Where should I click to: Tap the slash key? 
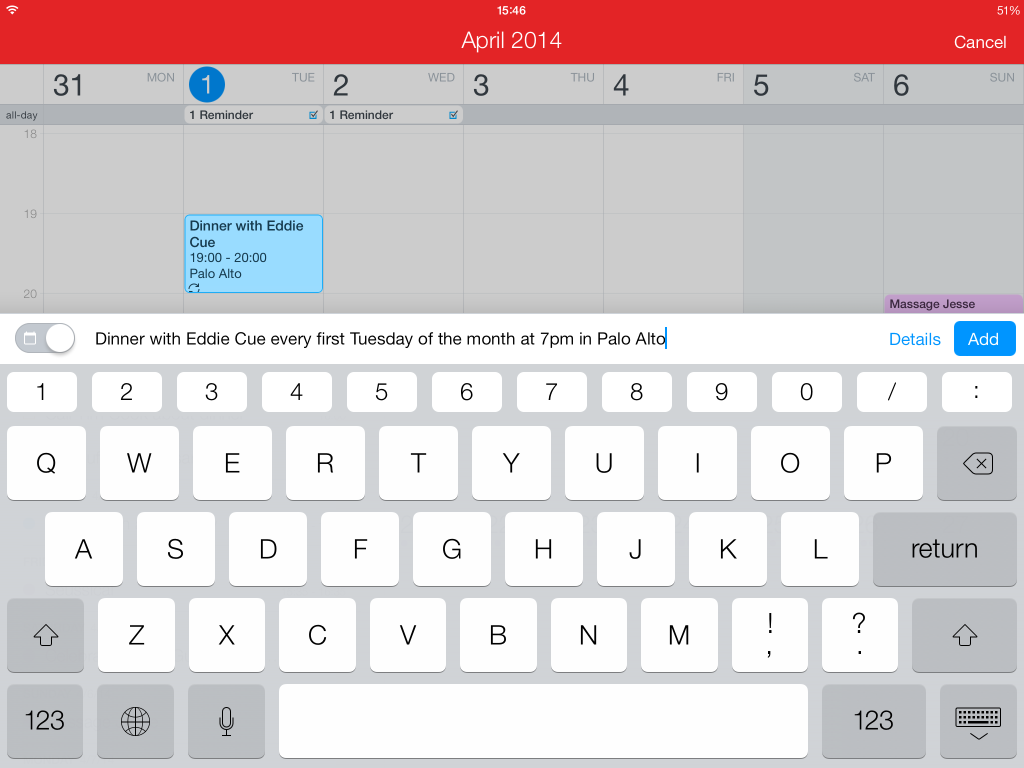[891, 392]
